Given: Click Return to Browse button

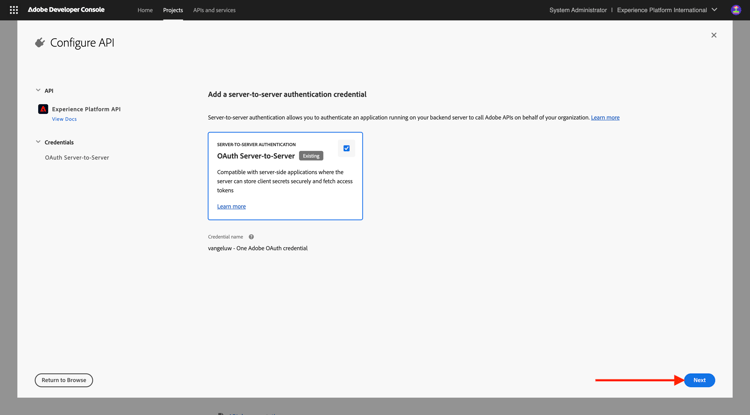Looking at the screenshot, I should pos(64,380).
